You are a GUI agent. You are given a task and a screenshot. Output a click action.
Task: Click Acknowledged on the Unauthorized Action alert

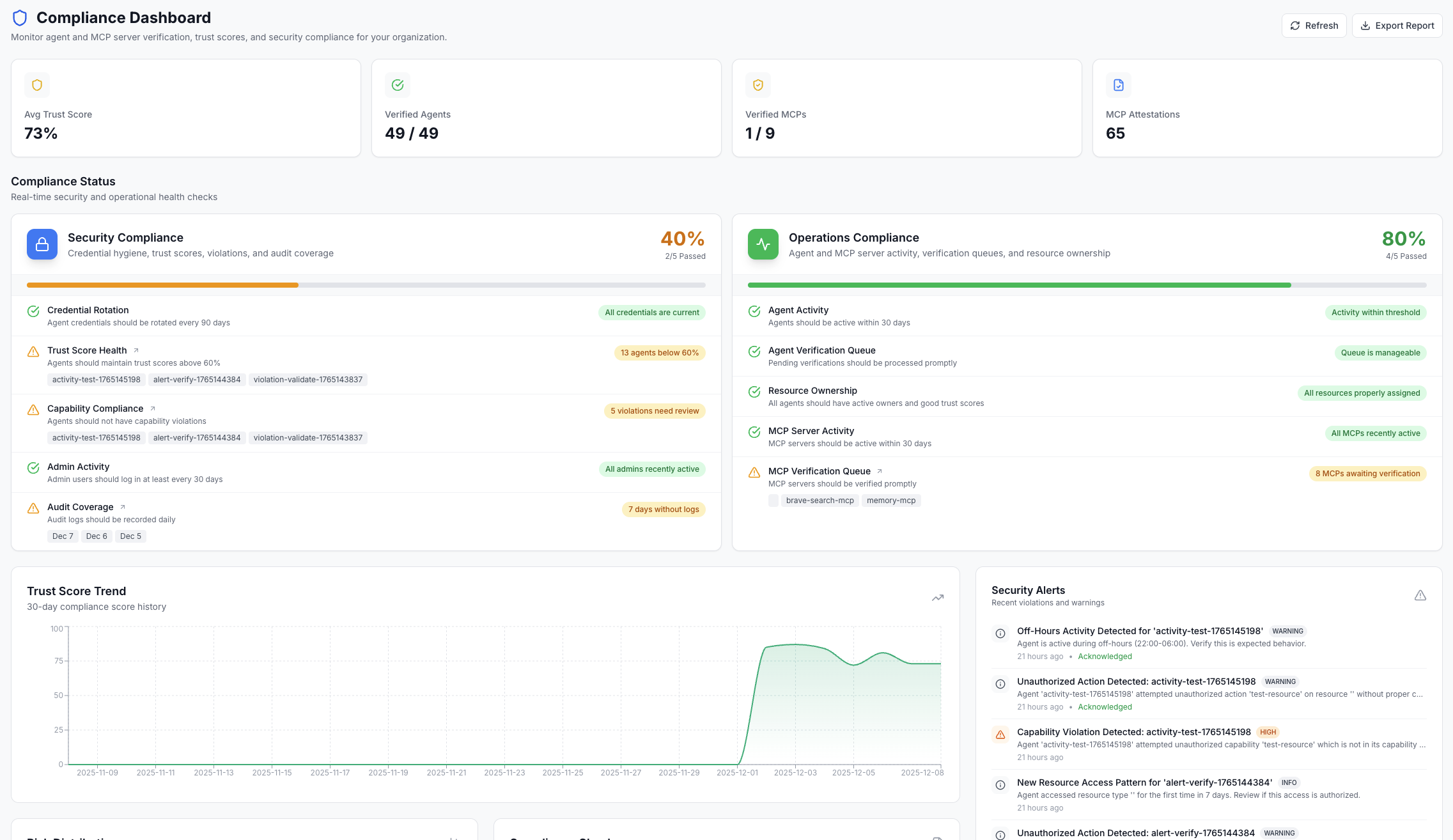pyautogui.click(x=1105, y=707)
